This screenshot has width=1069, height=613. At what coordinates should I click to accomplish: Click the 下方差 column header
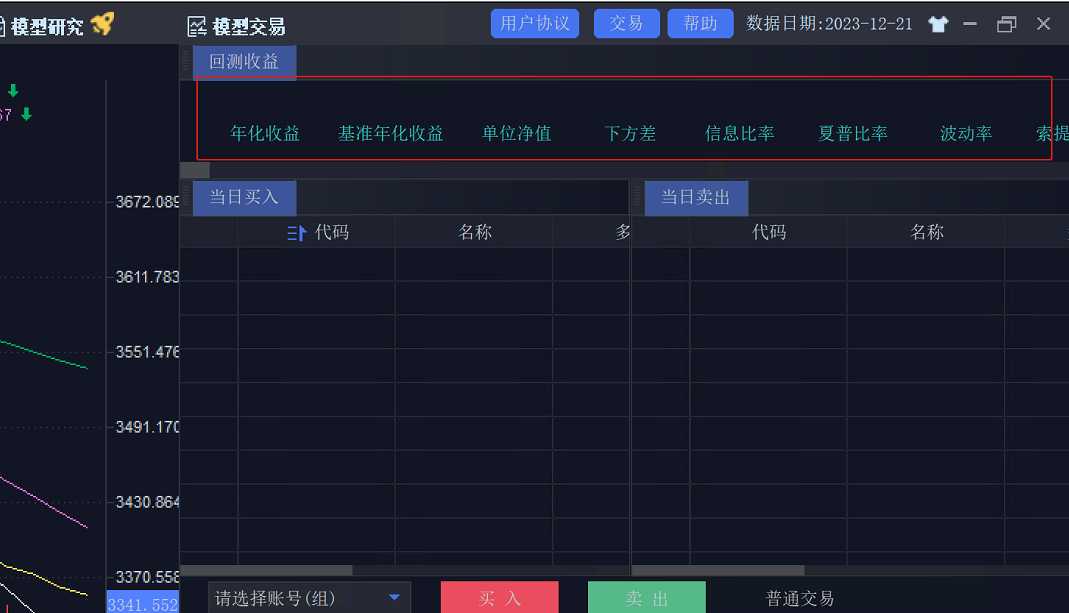[x=630, y=133]
